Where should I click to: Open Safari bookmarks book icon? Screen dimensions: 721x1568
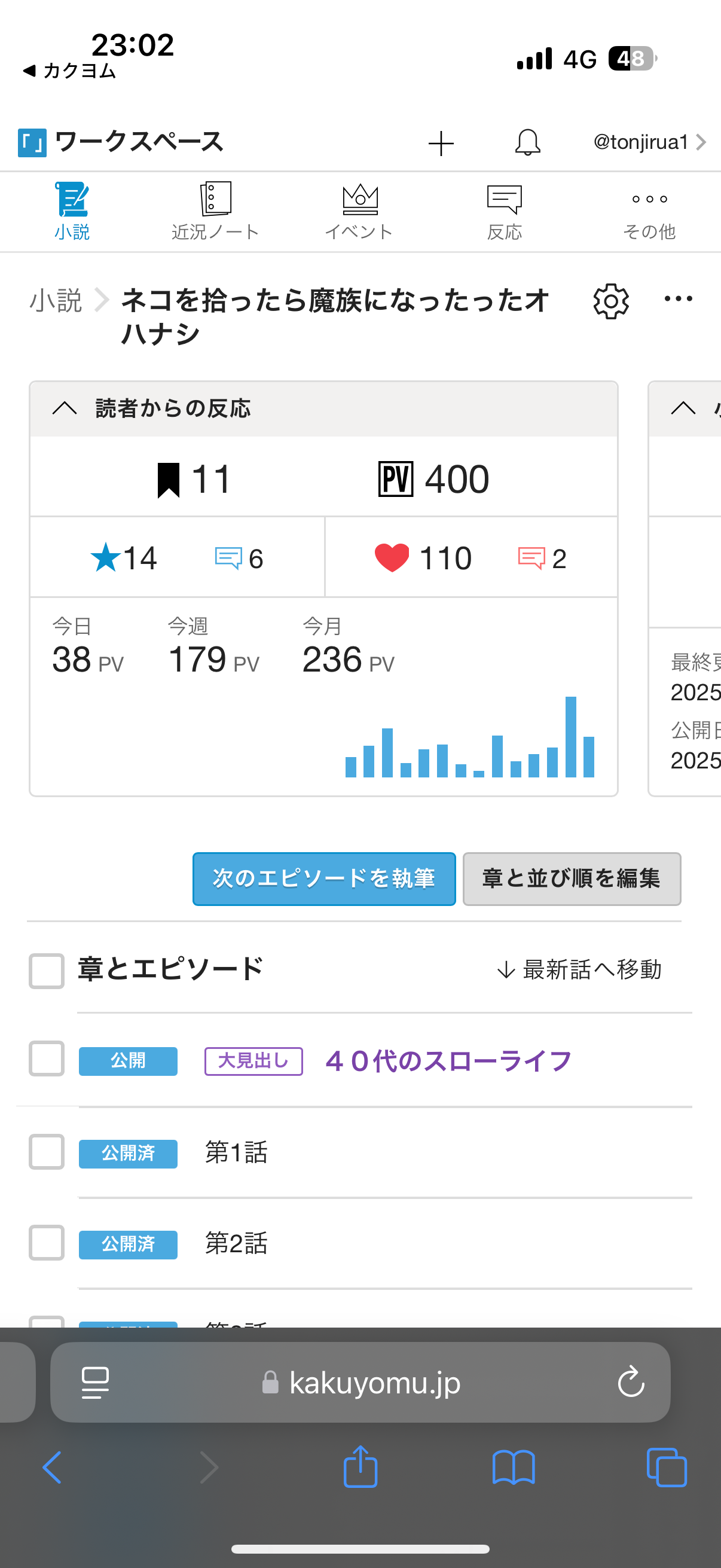coord(514,1467)
